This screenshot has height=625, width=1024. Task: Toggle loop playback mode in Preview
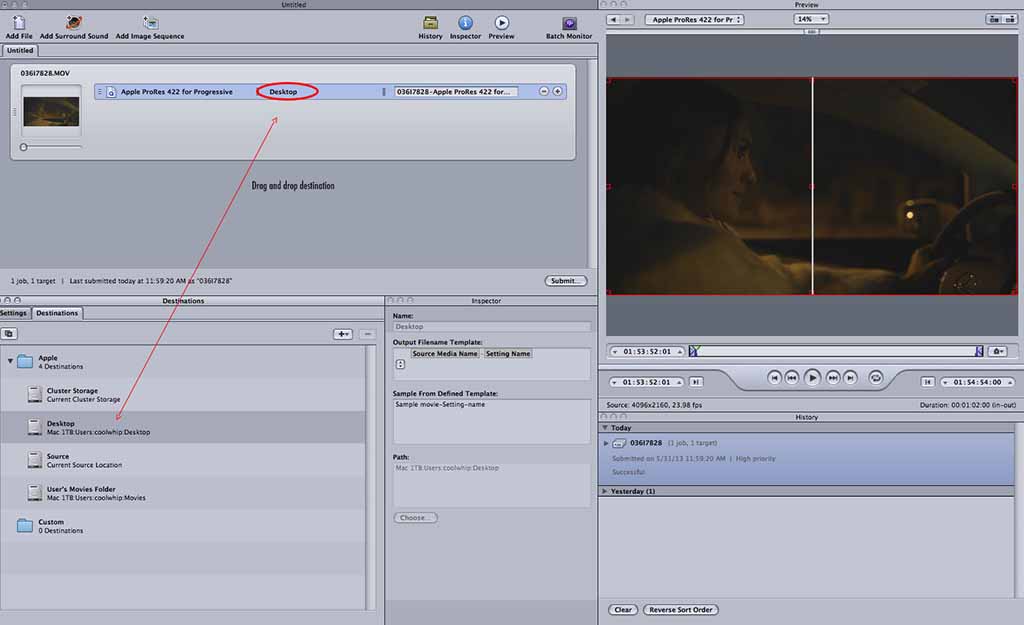876,378
